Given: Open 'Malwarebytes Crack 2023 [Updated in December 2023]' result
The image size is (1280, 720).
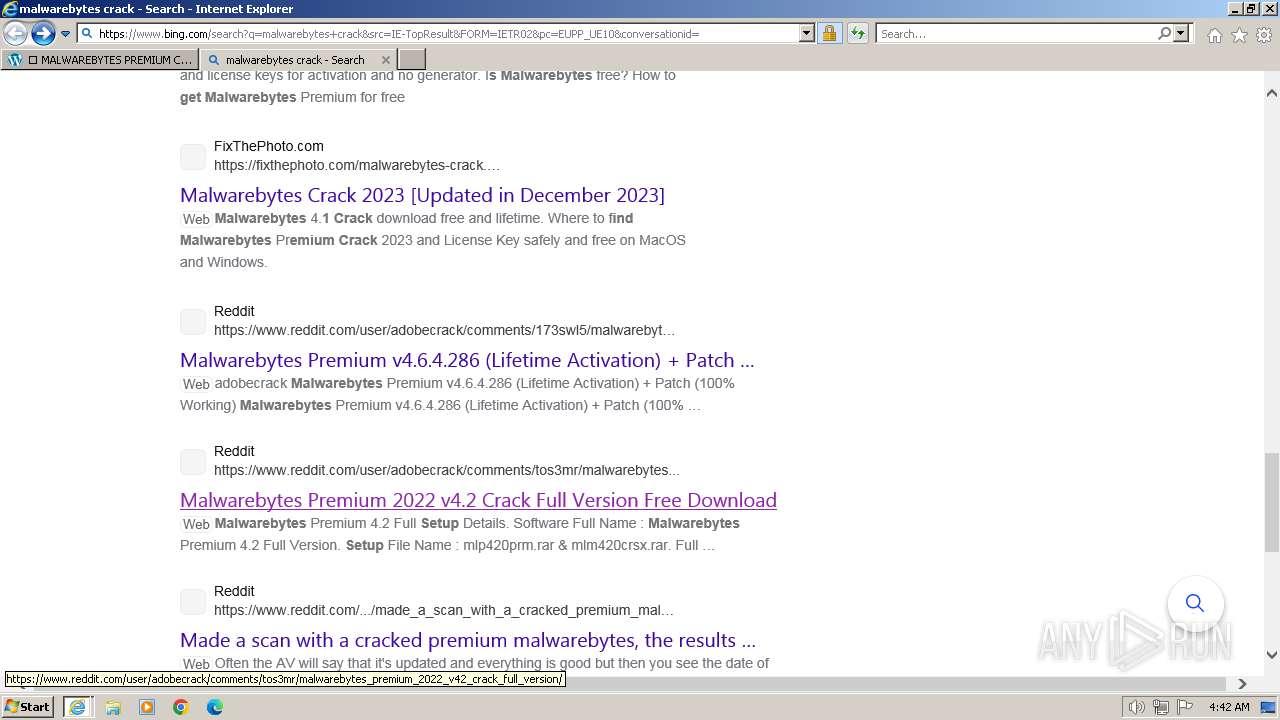Looking at the screenshot, I should [x=422, y=195].
